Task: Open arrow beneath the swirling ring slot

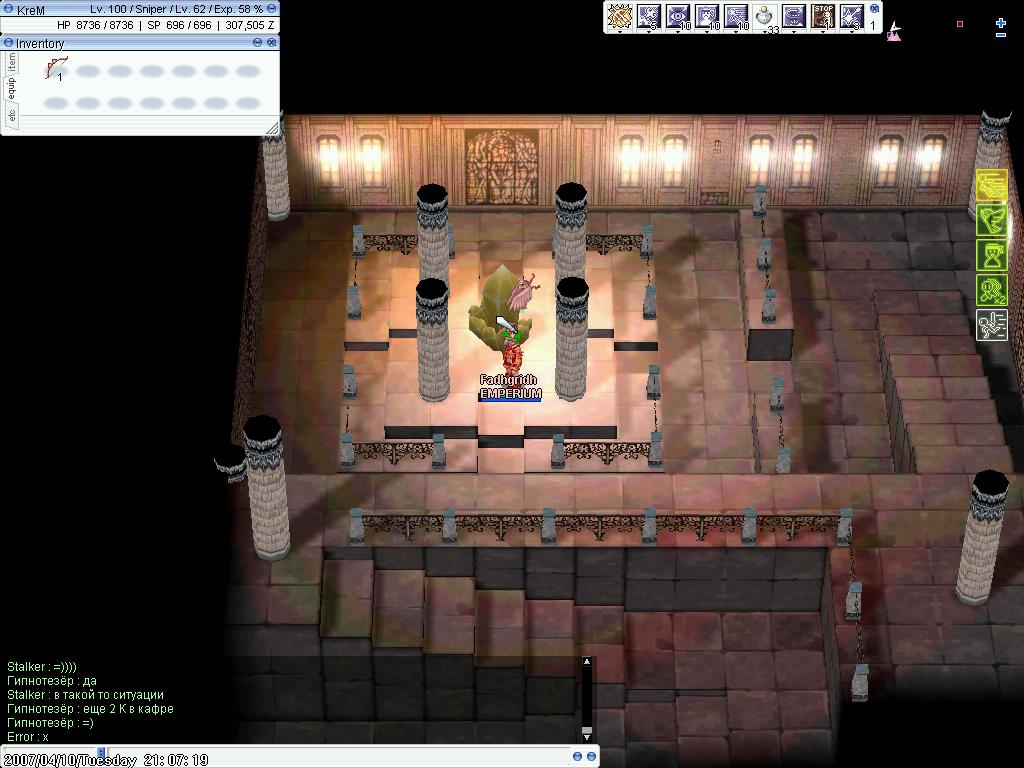Action: pyautogui.click(x=793, y=31)
